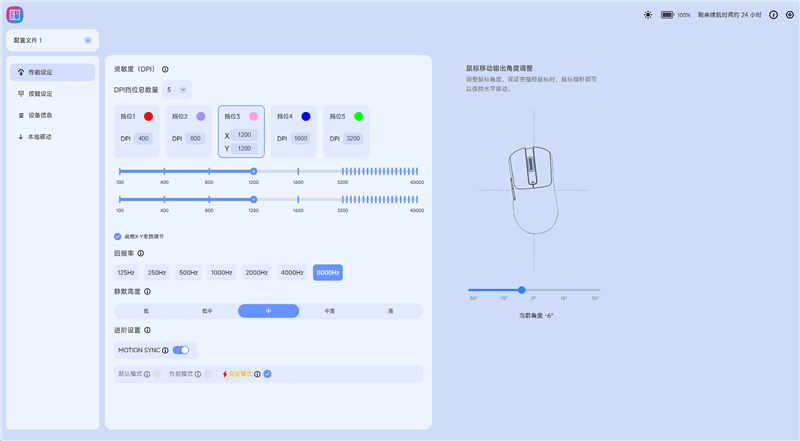Set lift-off distance to 低
800x441 pixels.
click(x=146, y=311)
